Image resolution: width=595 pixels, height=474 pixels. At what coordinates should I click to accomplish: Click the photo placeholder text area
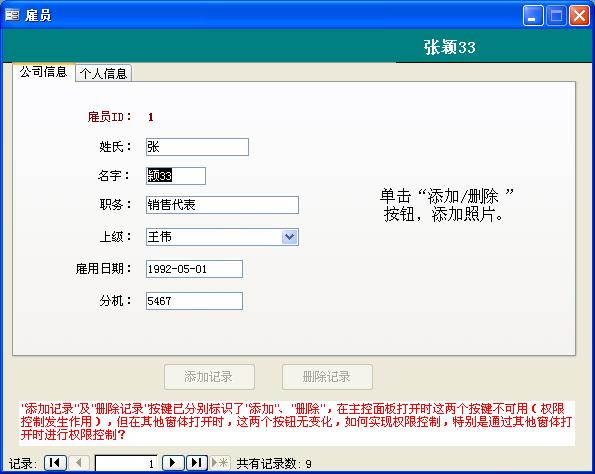(446, 205)
